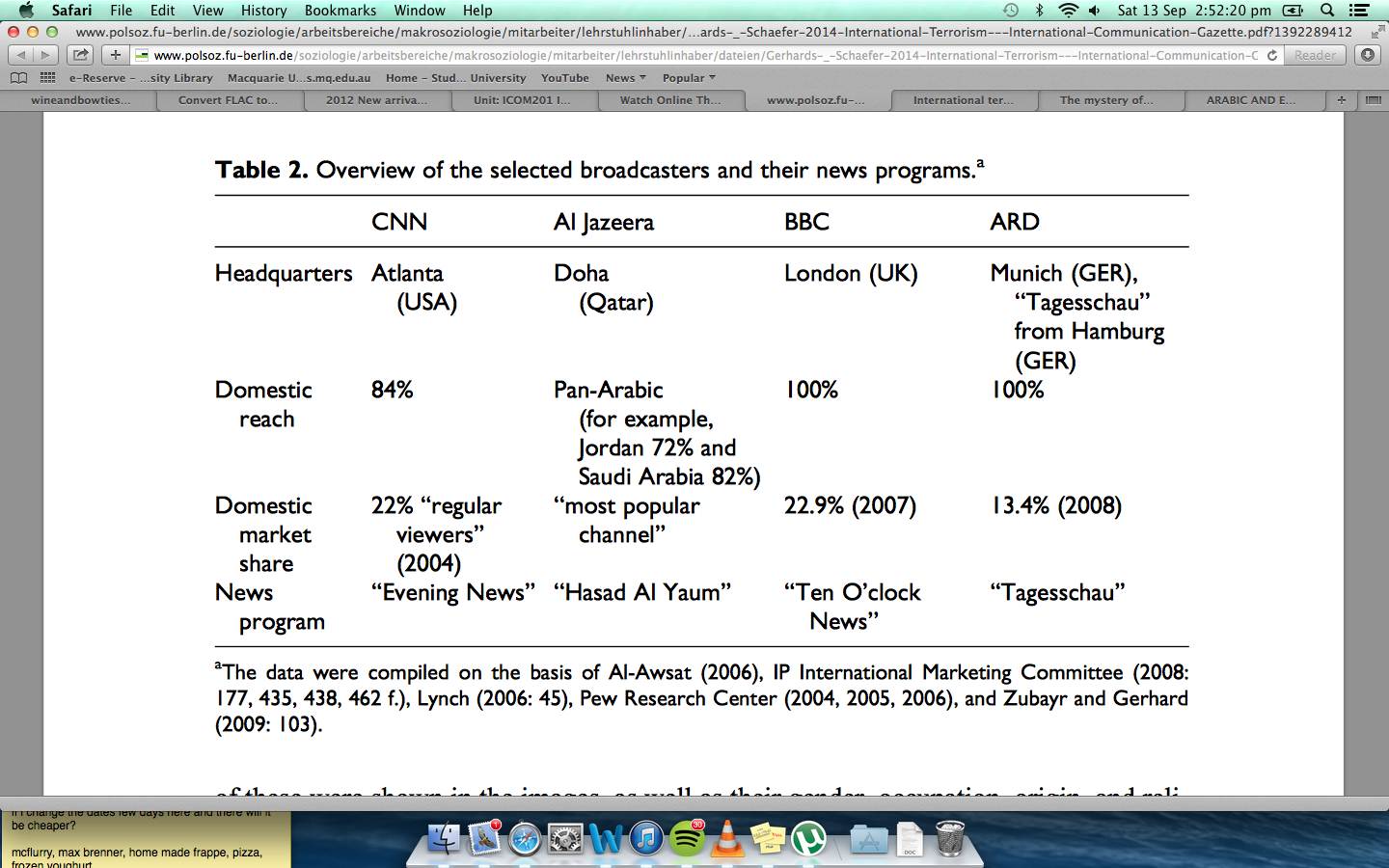The image size is (1389, 868).
Task: Go back to the previous page
Action: pos(21,55)
